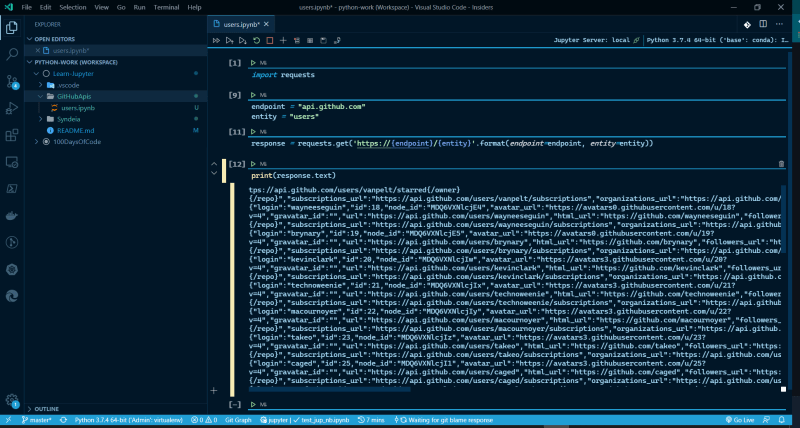This screenshot has width=800, height=428.
Task: Collapse PYTHON-WORK (WORKSPACE) section
Action: pos(30,62)
